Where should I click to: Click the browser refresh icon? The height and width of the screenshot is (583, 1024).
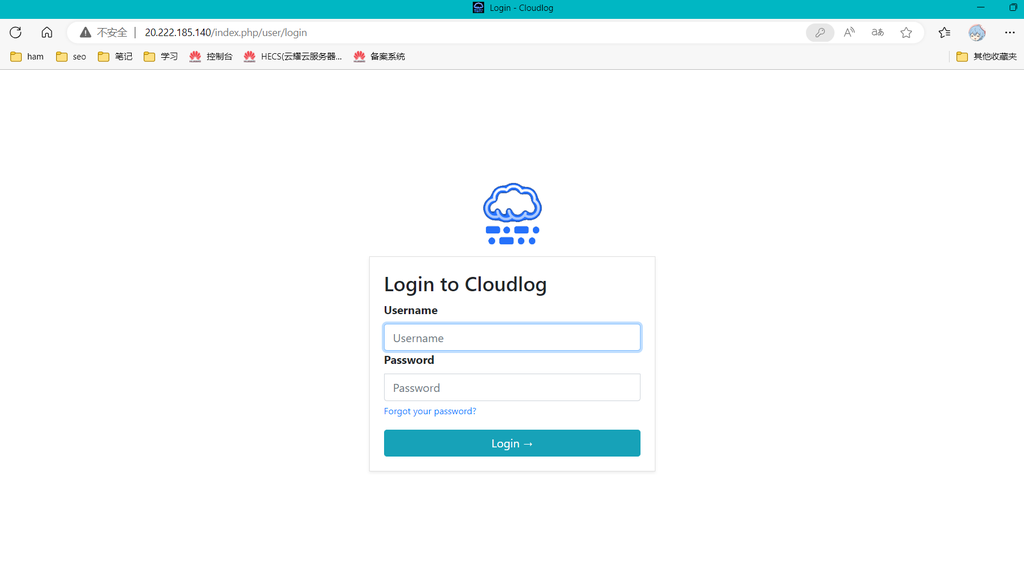[16, 32]
